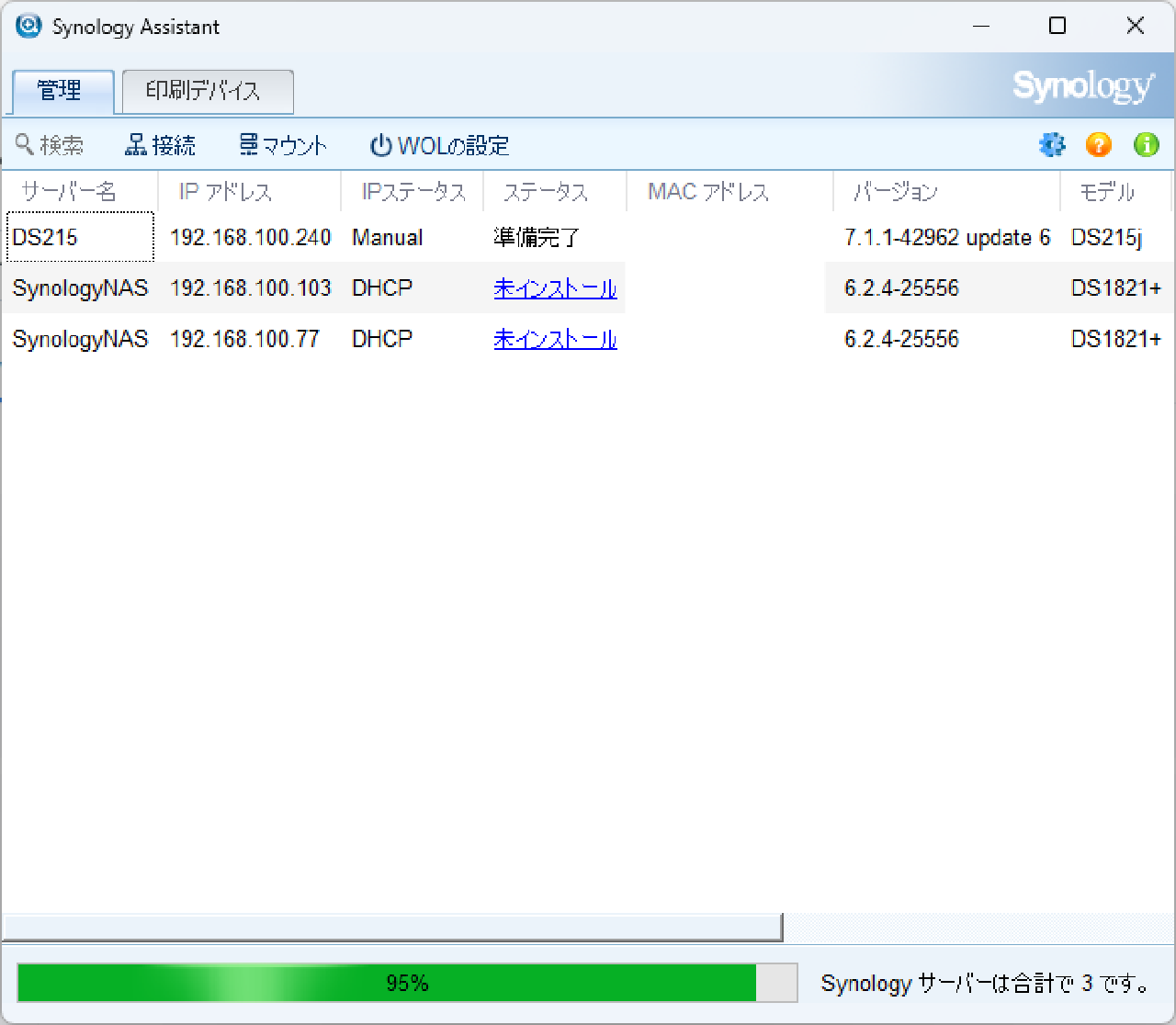The height and width of the screenshot is (1025, 1176).
Task: Open 未インストール link for 192.168.100.77
Action: pyautogui.click(x=555, y=339)
